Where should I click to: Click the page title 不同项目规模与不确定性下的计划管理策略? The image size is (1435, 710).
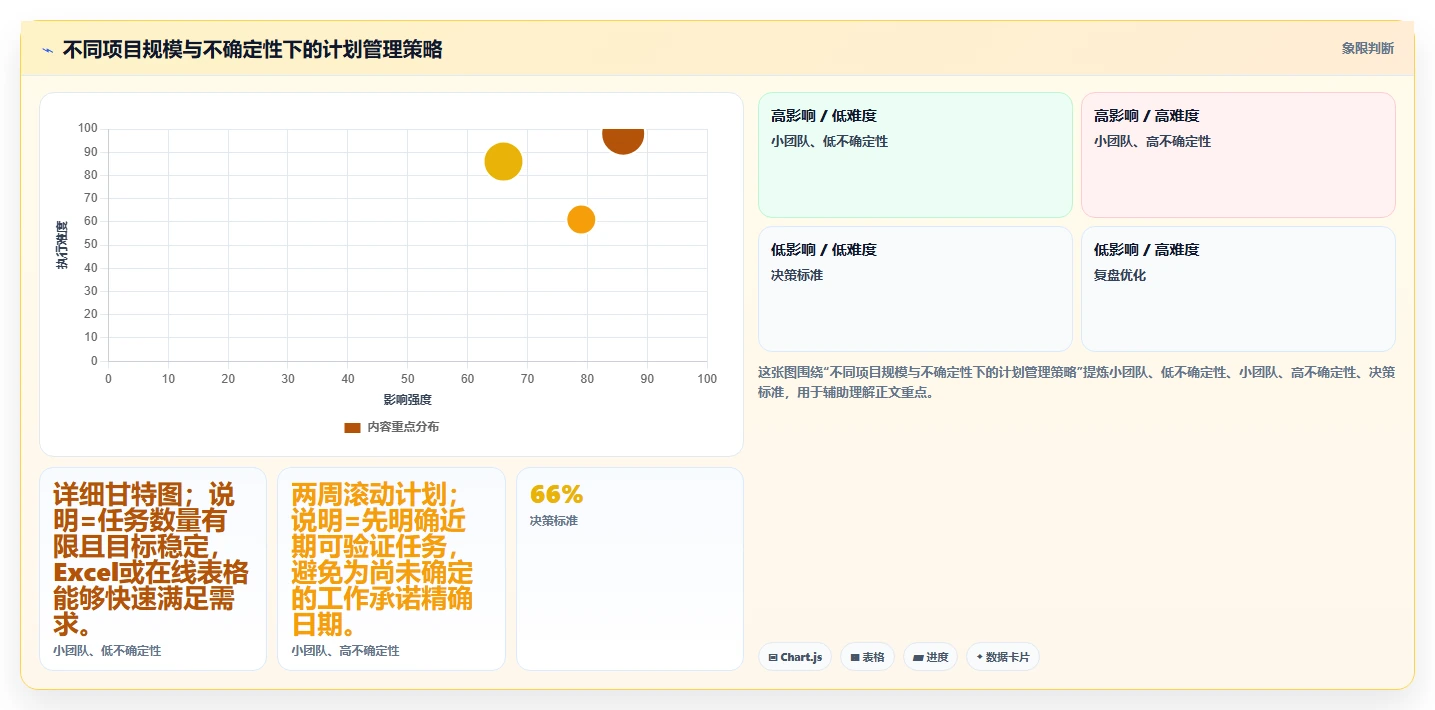click(x=252, y=50)
